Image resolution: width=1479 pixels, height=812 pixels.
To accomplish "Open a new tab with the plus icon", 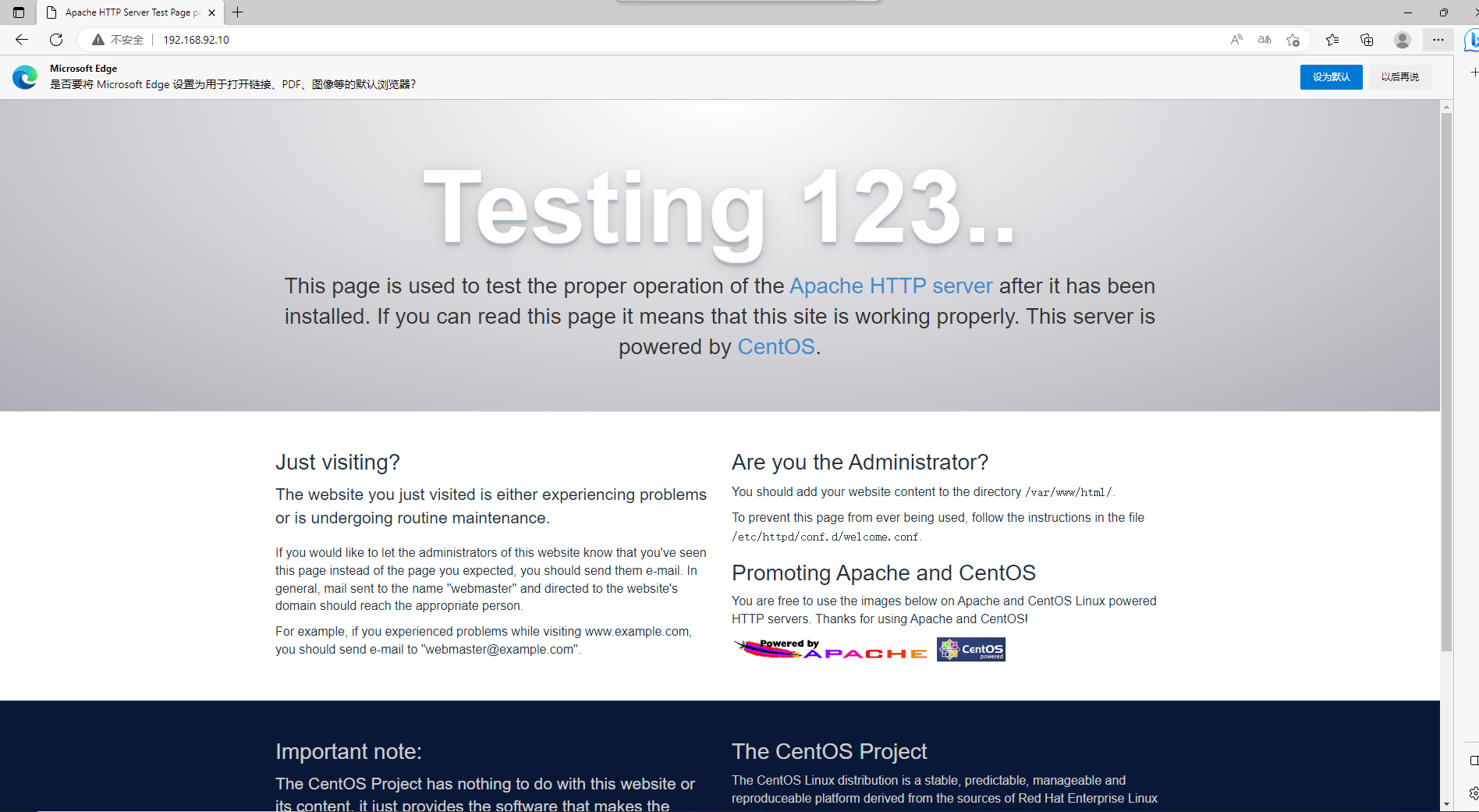I will click(238, 12).
